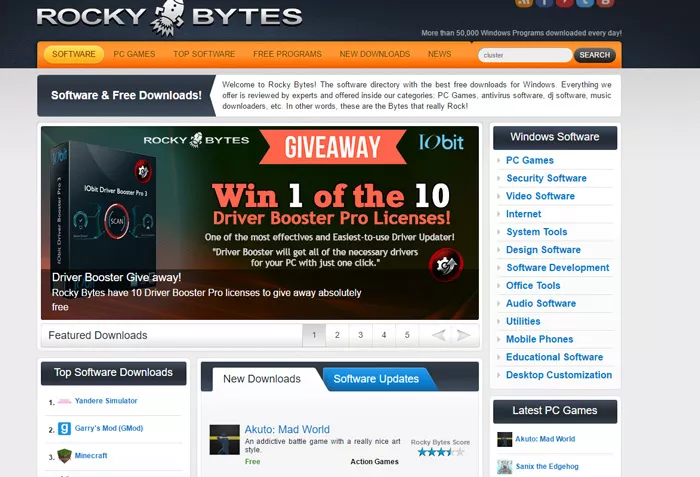Select featured slide page 4
The width and height of the screenshot is (700, 477).
[383, 335]
